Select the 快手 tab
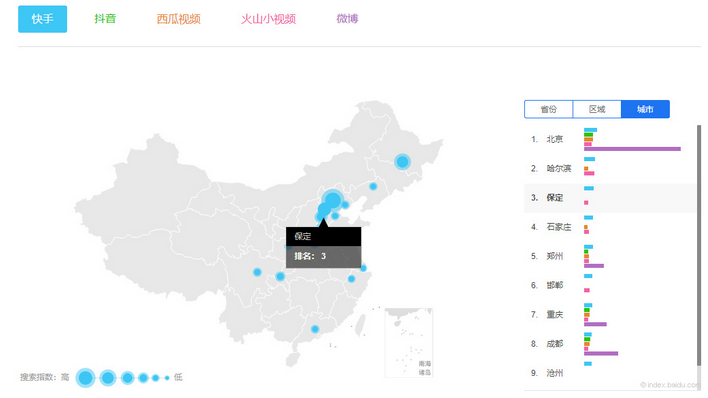The width and height of the screenshot is (708, 398). tap(42, 19)
